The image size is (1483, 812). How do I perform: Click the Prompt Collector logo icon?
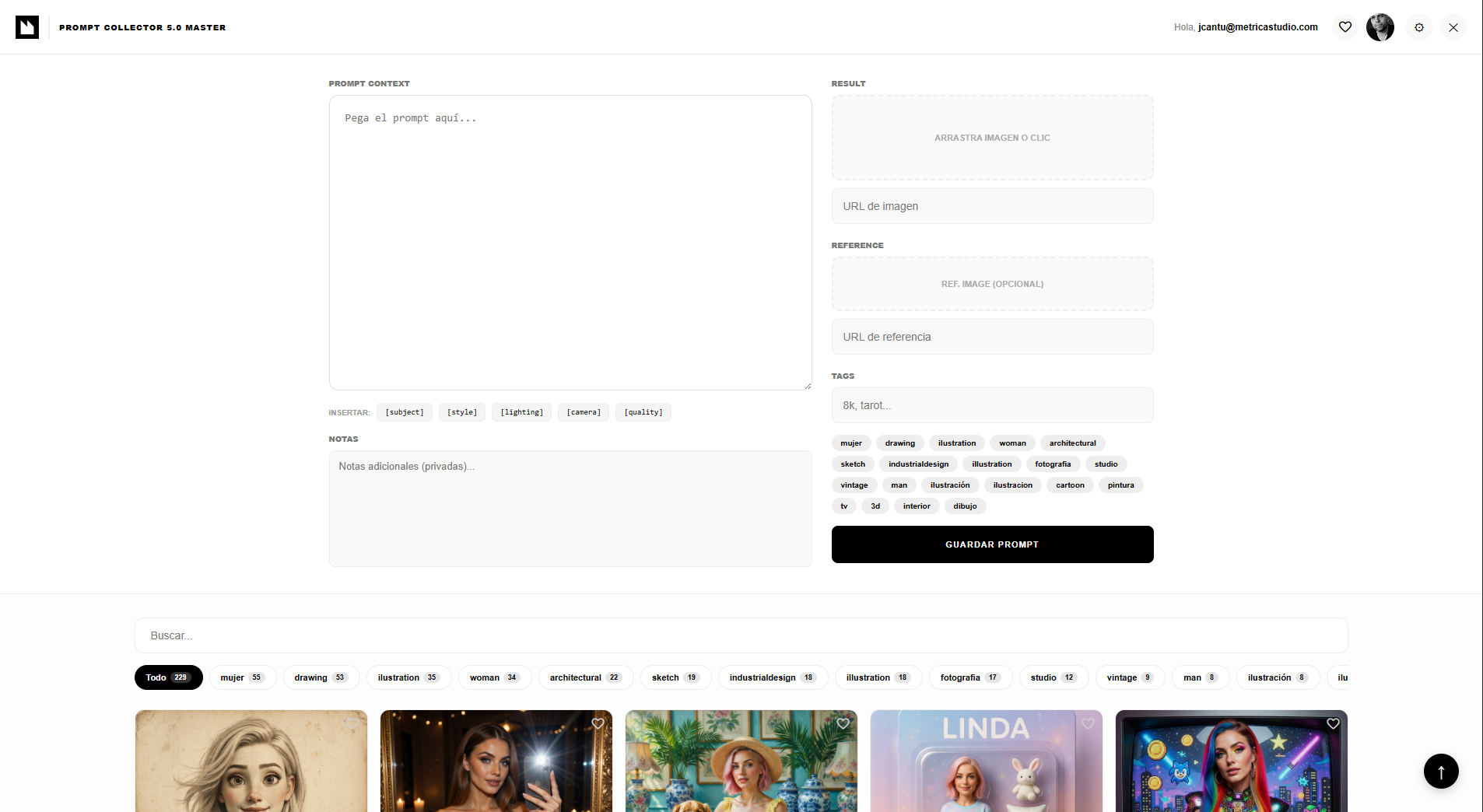27,27
